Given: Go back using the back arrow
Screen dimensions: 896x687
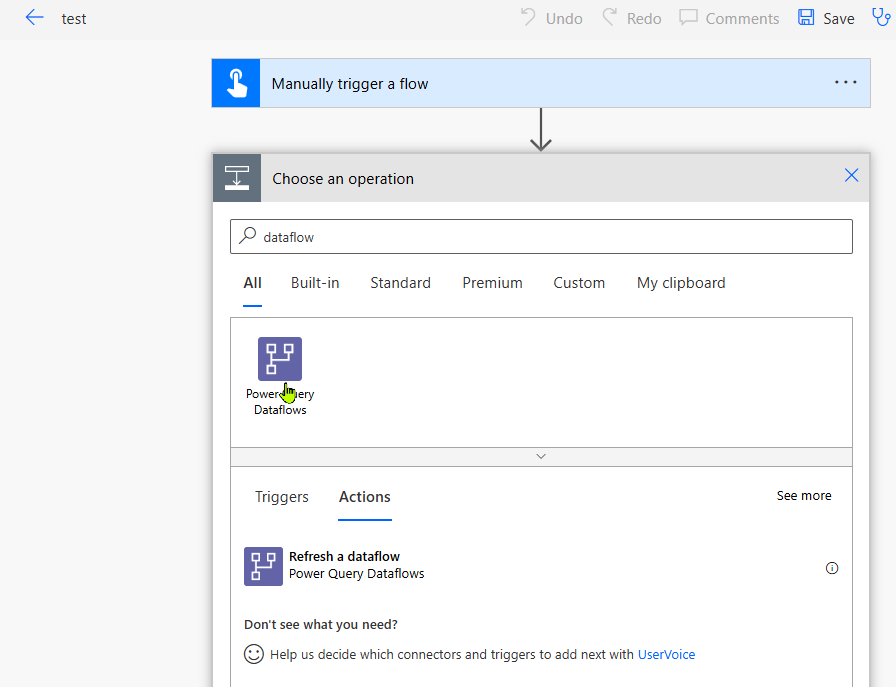Looking at the screenshot, I should pos(34,18).
